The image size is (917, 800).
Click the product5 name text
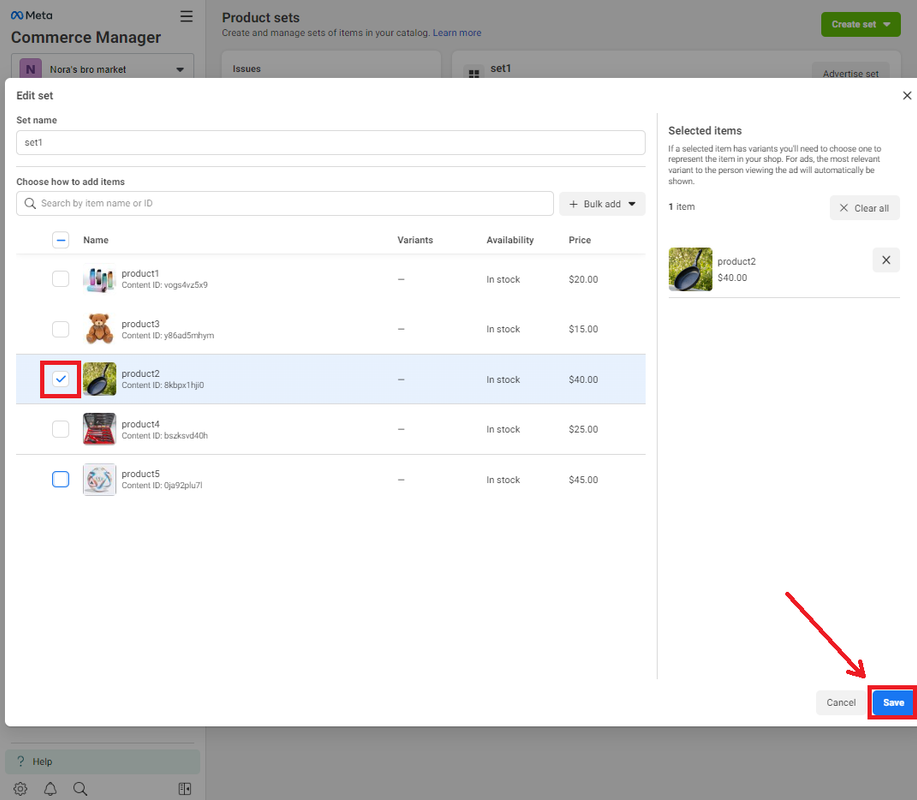coord(140,473)
